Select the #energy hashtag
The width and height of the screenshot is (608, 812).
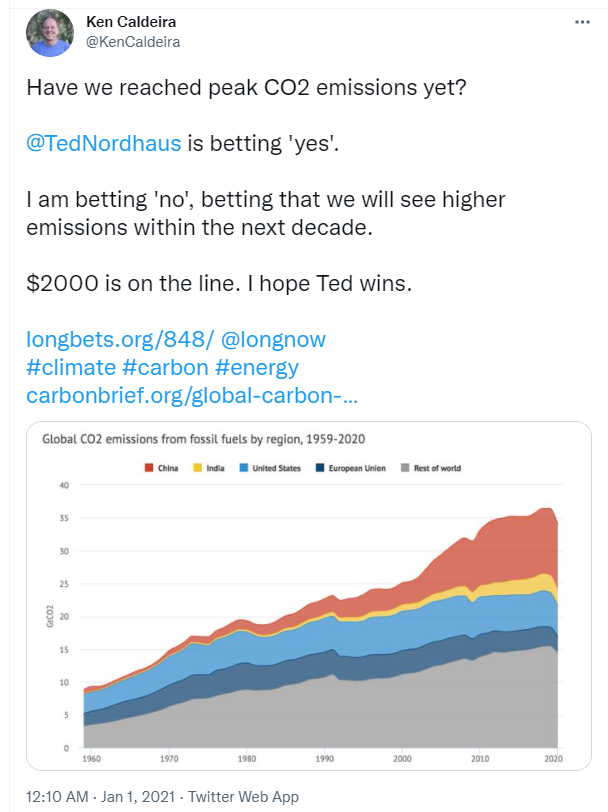coord(257,368)
